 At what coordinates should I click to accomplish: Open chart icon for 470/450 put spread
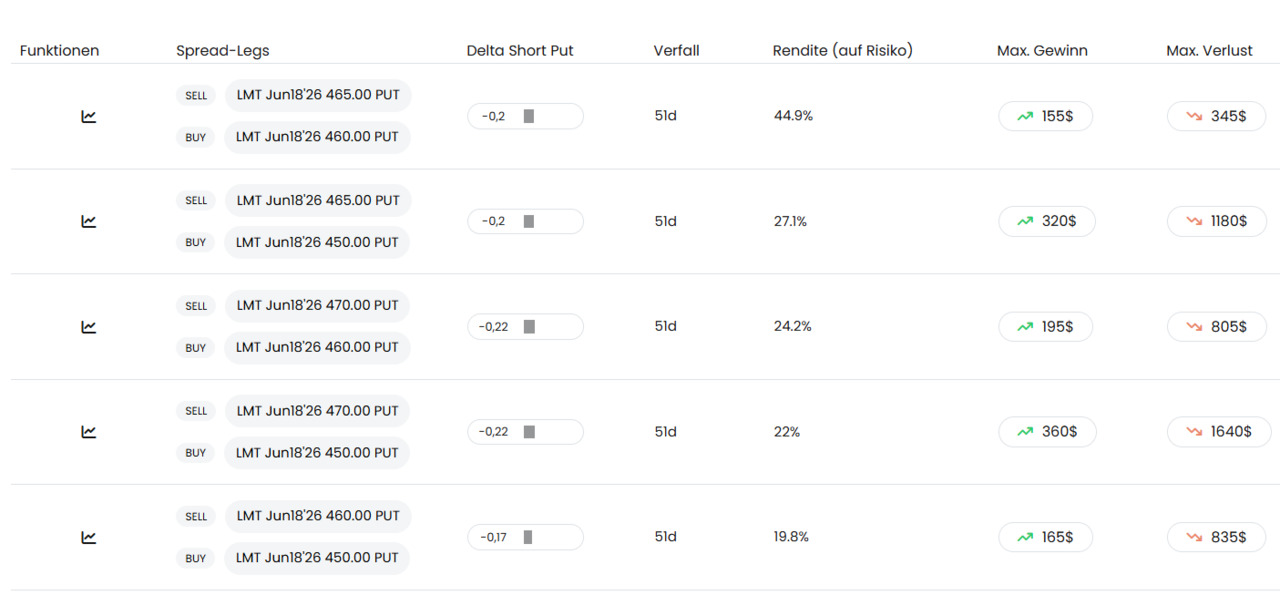(x=89, y=432)
